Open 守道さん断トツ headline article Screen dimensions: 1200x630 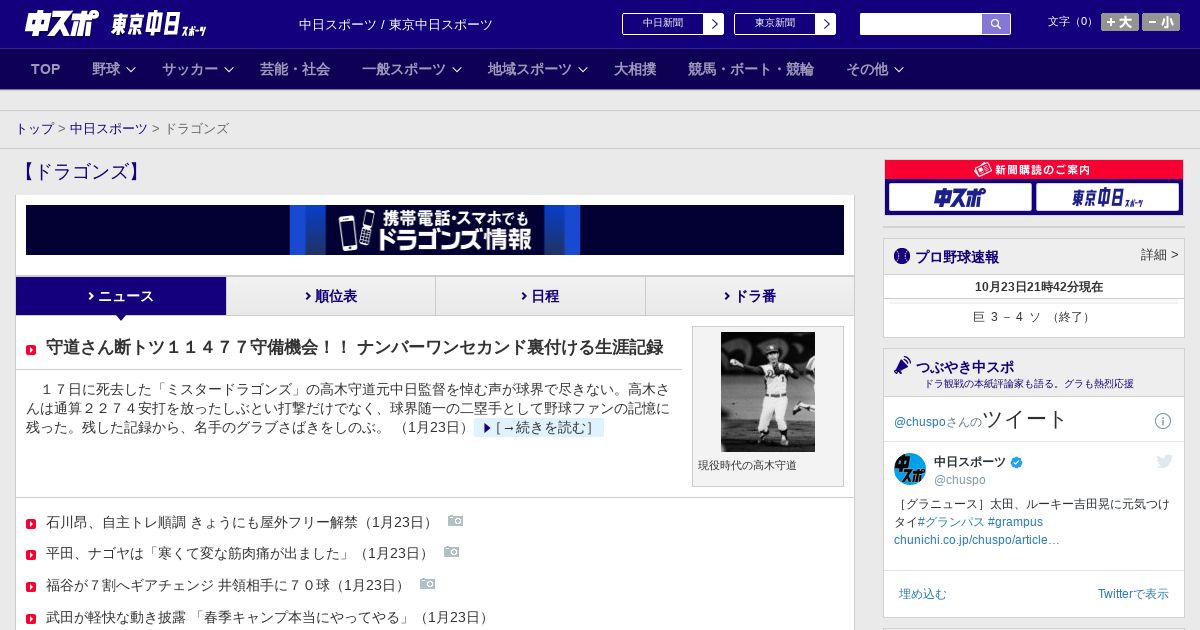pyautogui.click(x=355, y=348)
